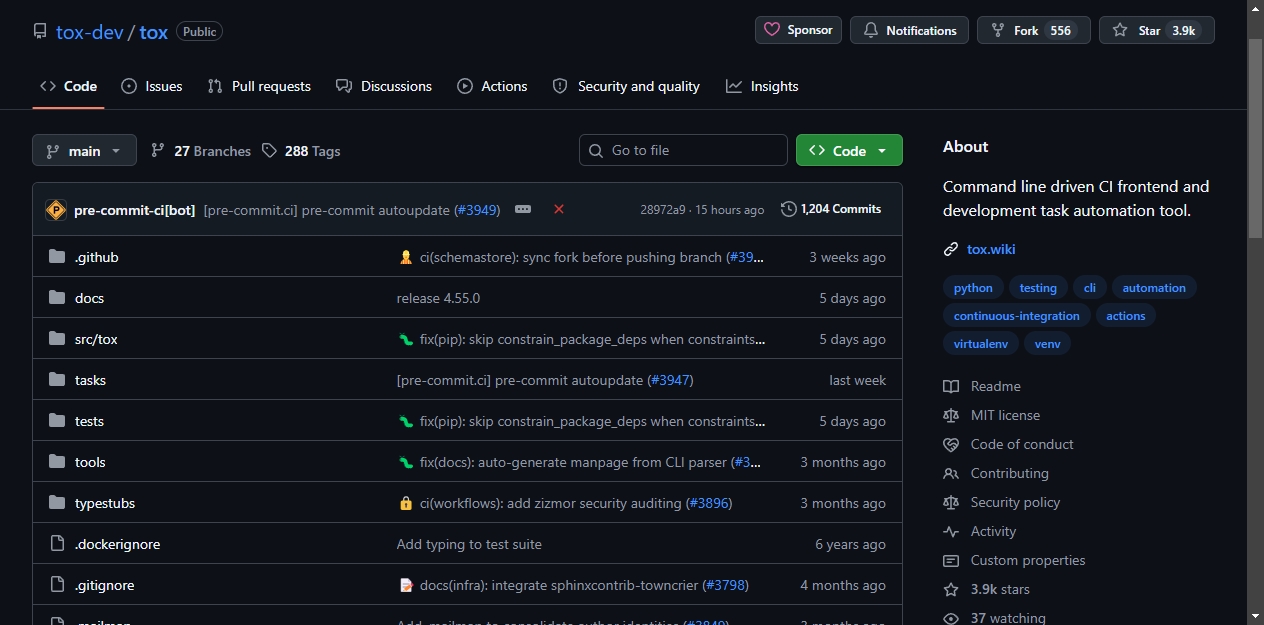1264x625 pixels.
Task: Expand commit message with the ellipsis button
Action: [523, 209]
